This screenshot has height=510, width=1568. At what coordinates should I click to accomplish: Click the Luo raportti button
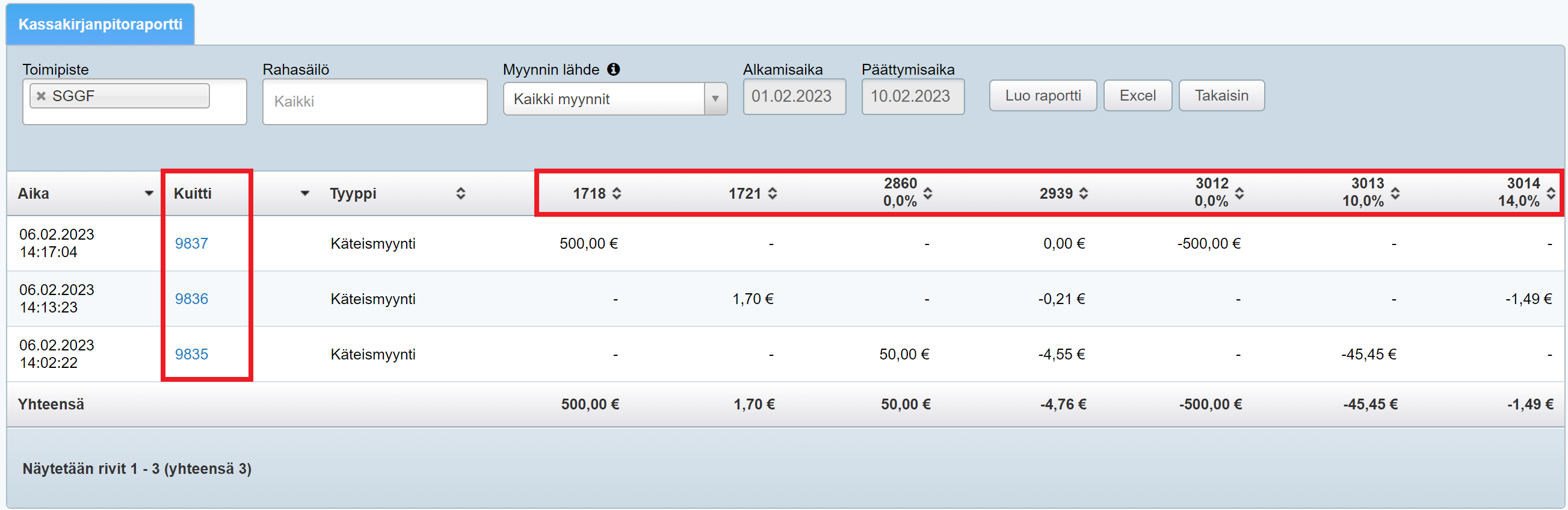pos(1043,96)
